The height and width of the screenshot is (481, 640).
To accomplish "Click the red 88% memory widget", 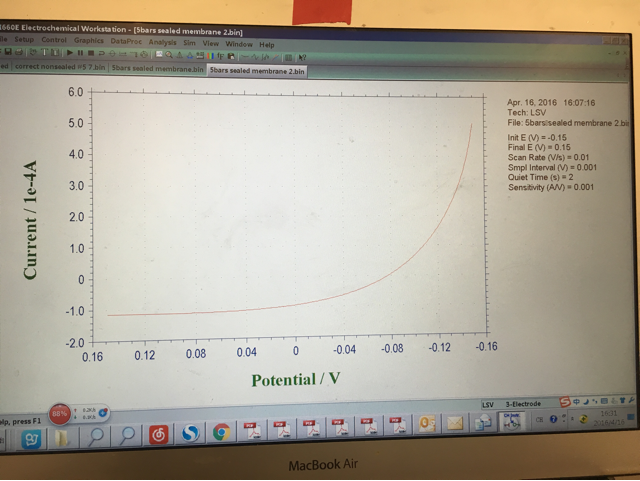I will point(60,414).
